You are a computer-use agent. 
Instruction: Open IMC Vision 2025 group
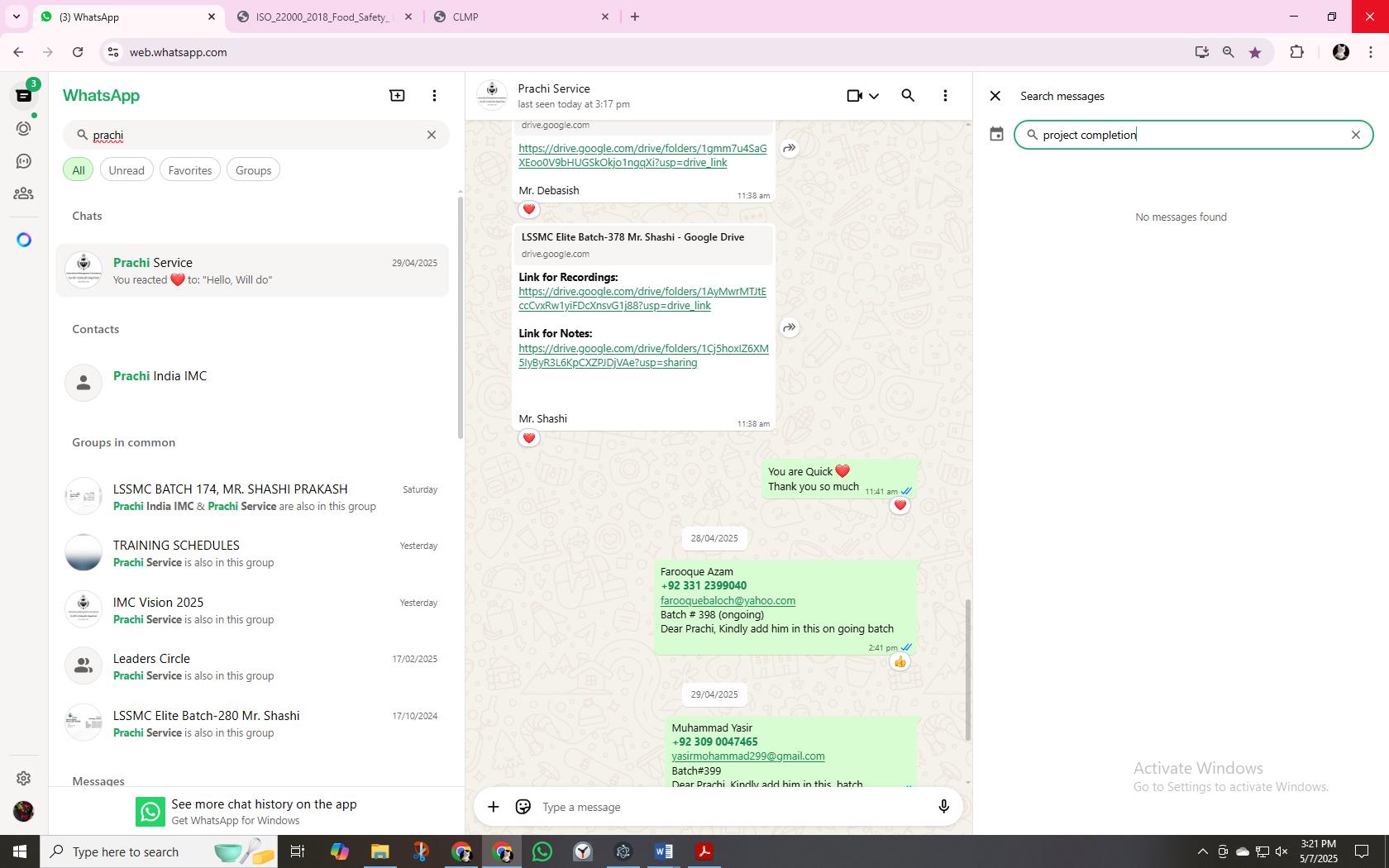pyautogui.click(x=252, y=610)
